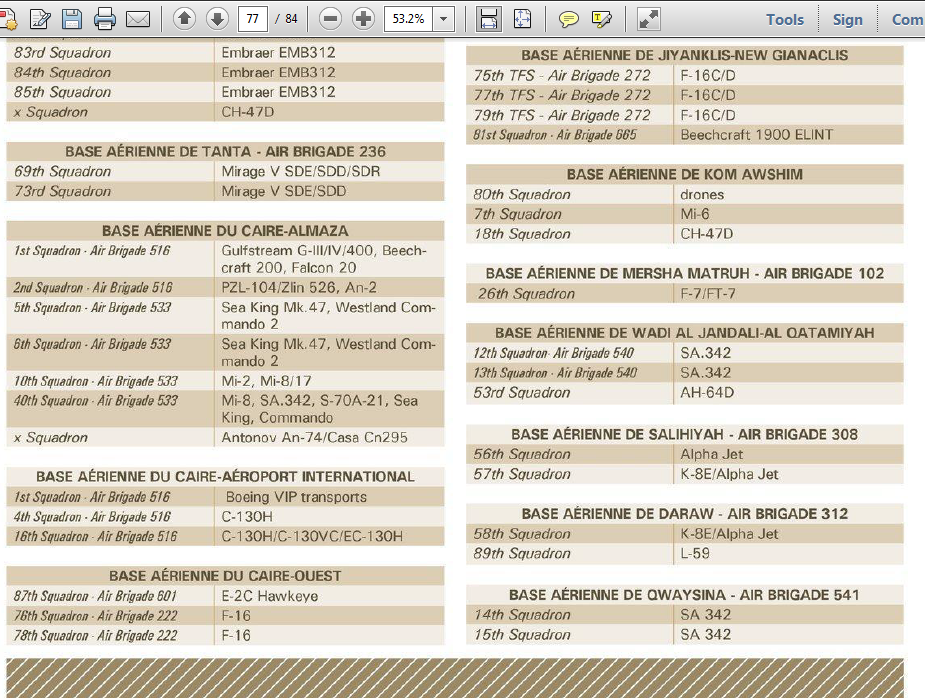
Task: Click "87th Squadron - Air Brigade 601" text
Action: pos(96,597)
